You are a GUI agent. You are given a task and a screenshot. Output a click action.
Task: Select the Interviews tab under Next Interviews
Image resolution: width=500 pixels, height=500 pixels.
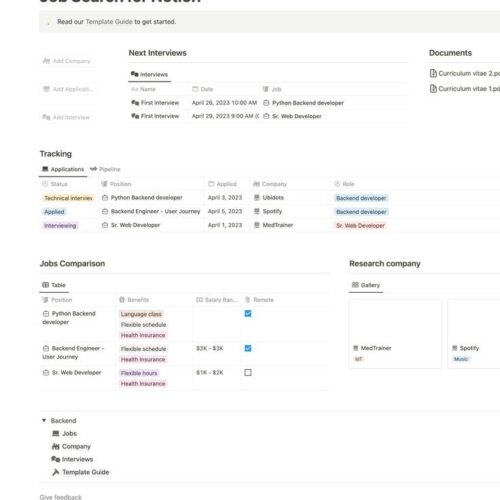click(149, 74)
